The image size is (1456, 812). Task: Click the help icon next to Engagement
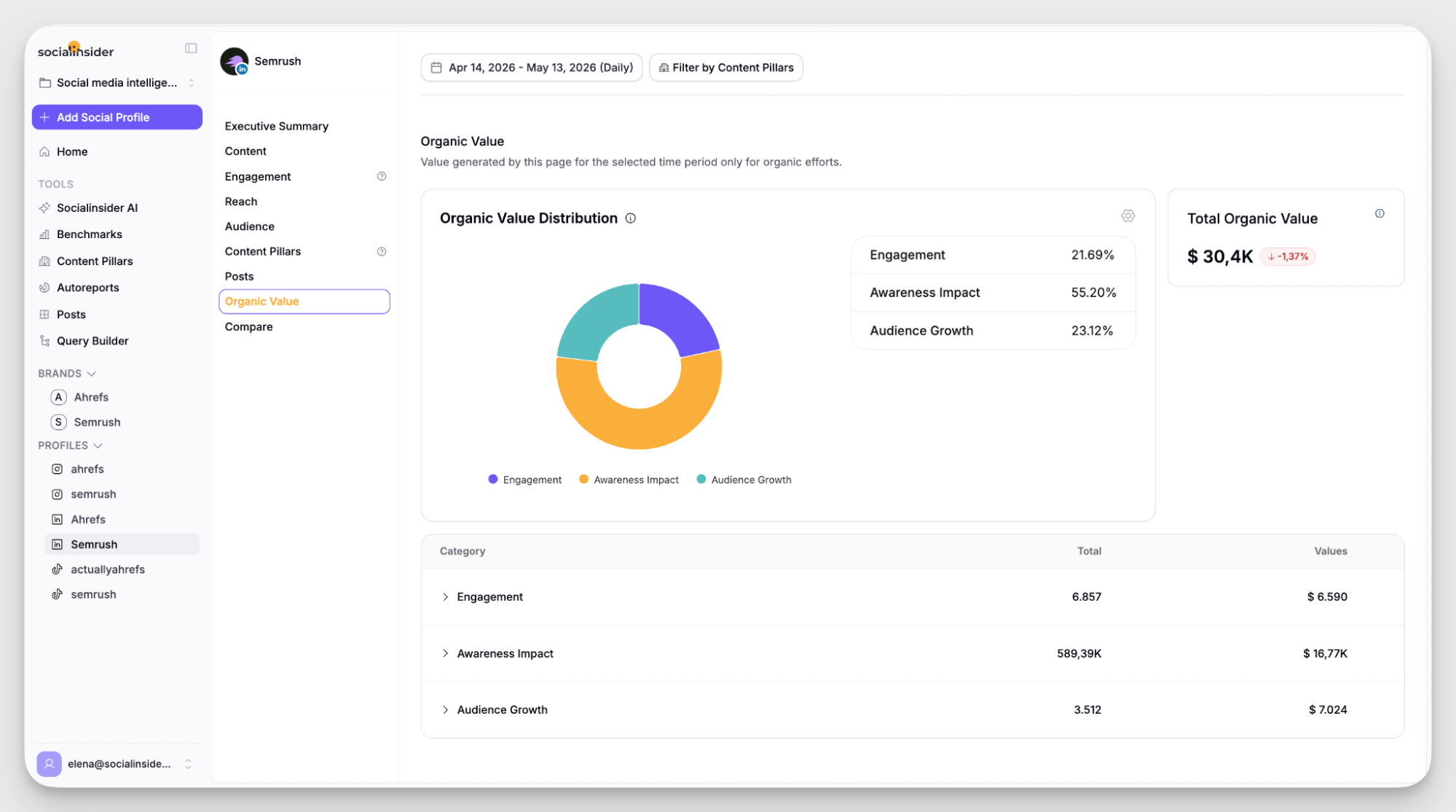point(382,176)
